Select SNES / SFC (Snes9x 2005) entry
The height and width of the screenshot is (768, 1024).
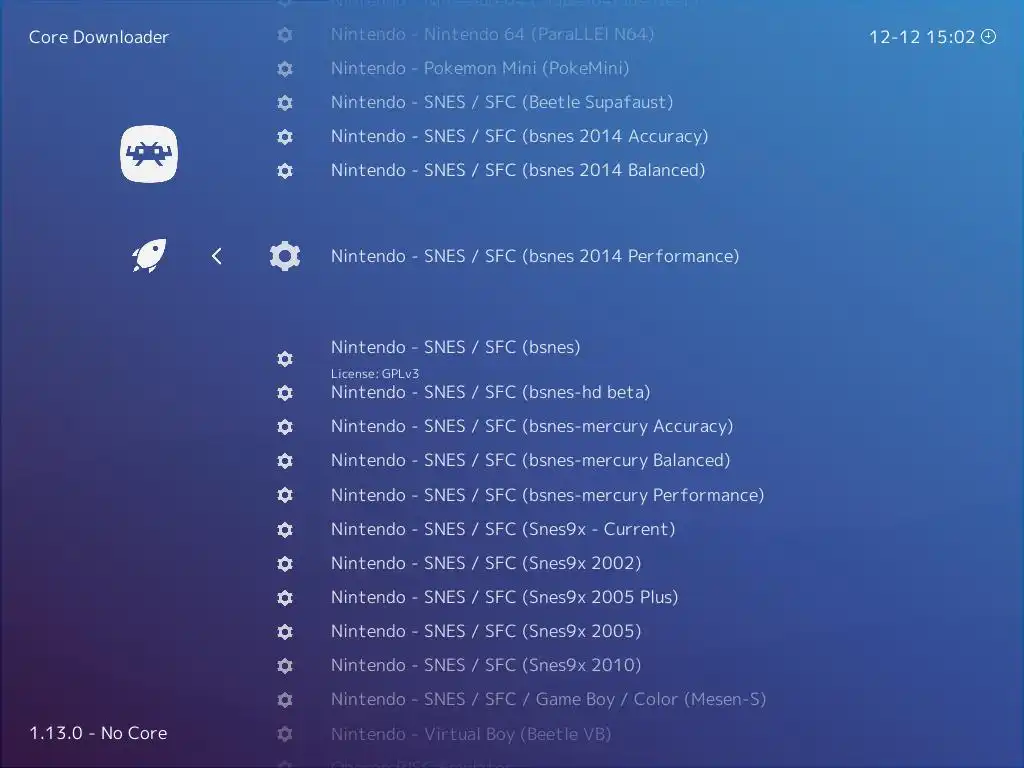tap(486, 631)
